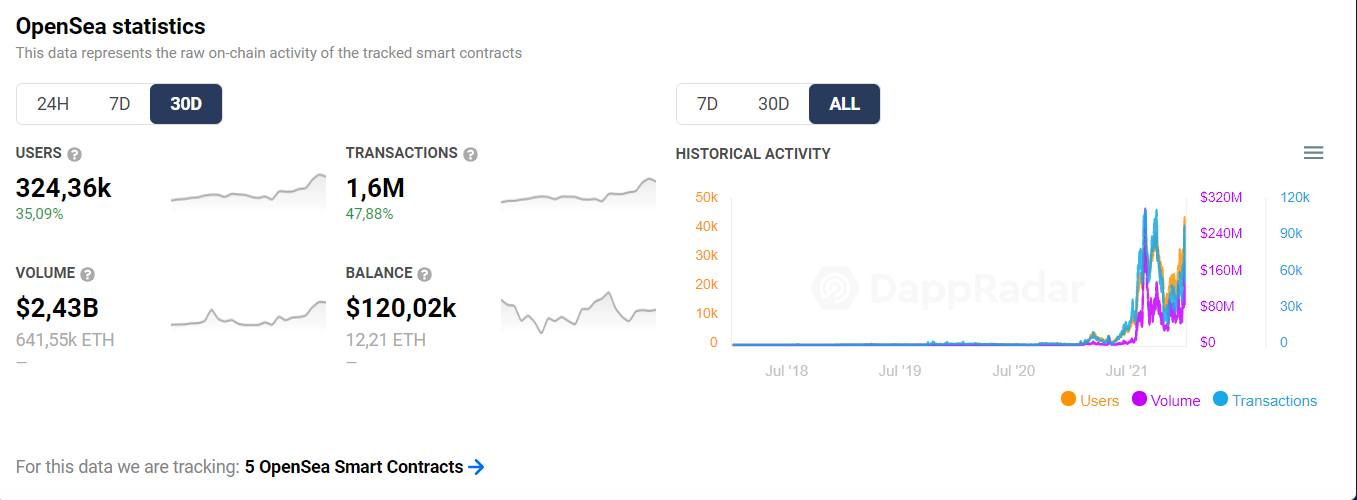This screenshot has height=500, width=1357.
Task: Select the 30D statistics period tab
Action: [186, 104]
